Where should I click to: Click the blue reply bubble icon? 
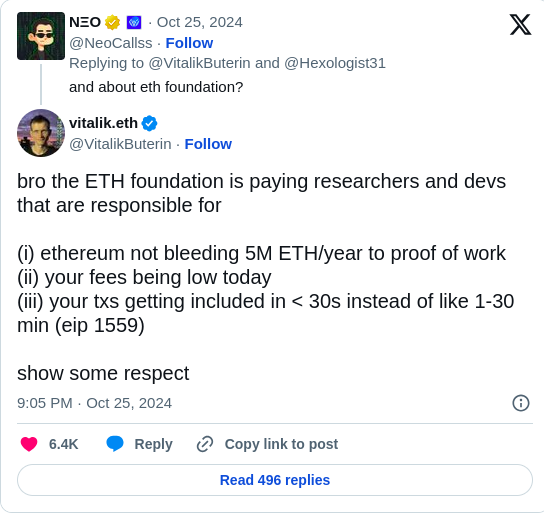click(x=115, y=444)
